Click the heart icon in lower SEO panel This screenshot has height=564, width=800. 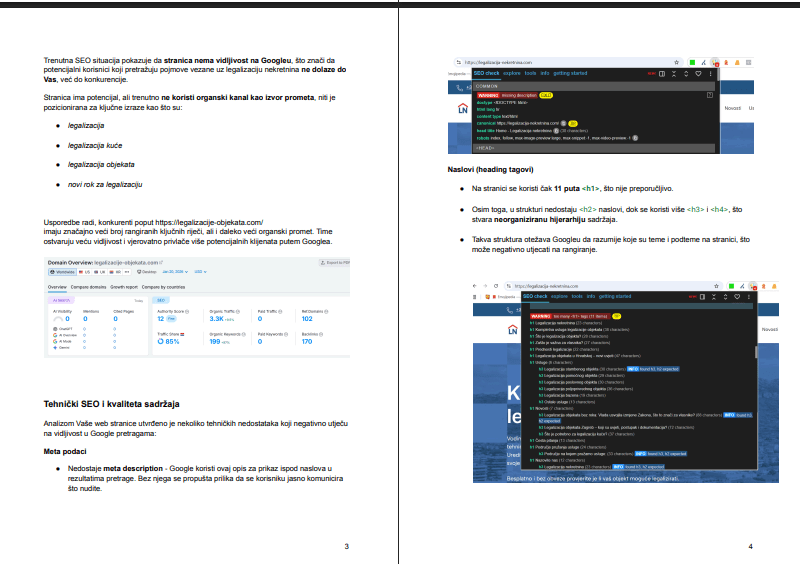[x=738, y=297]
